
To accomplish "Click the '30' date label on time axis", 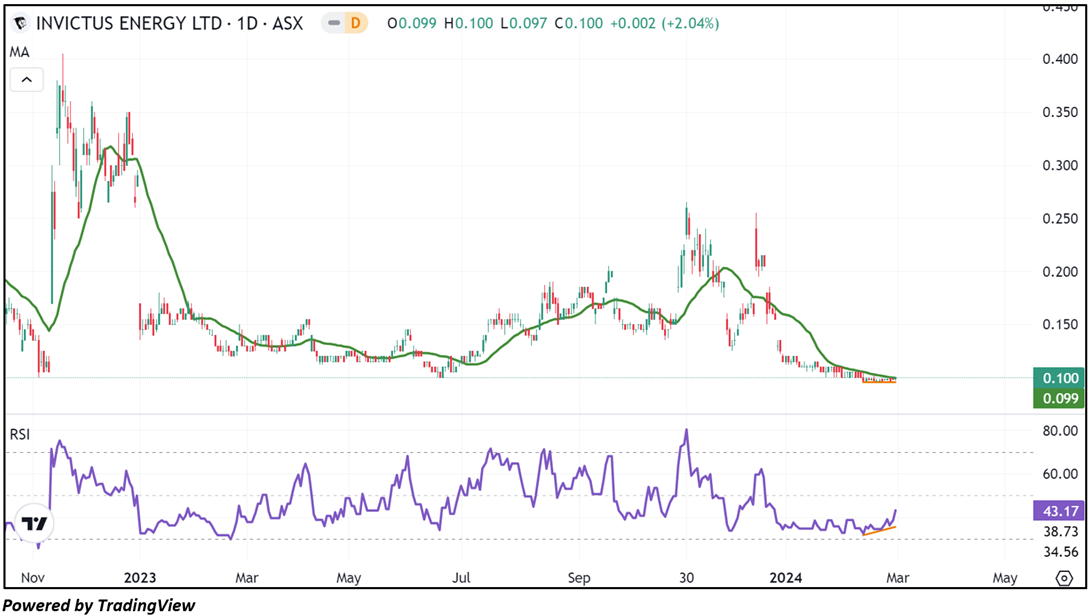I will coord(687,578).
